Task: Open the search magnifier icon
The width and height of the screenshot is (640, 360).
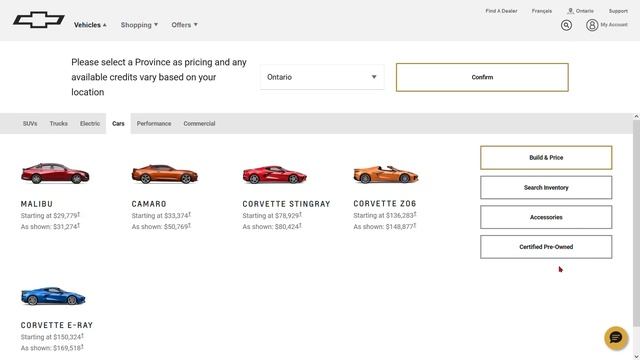Action: [x=566, y=25]
